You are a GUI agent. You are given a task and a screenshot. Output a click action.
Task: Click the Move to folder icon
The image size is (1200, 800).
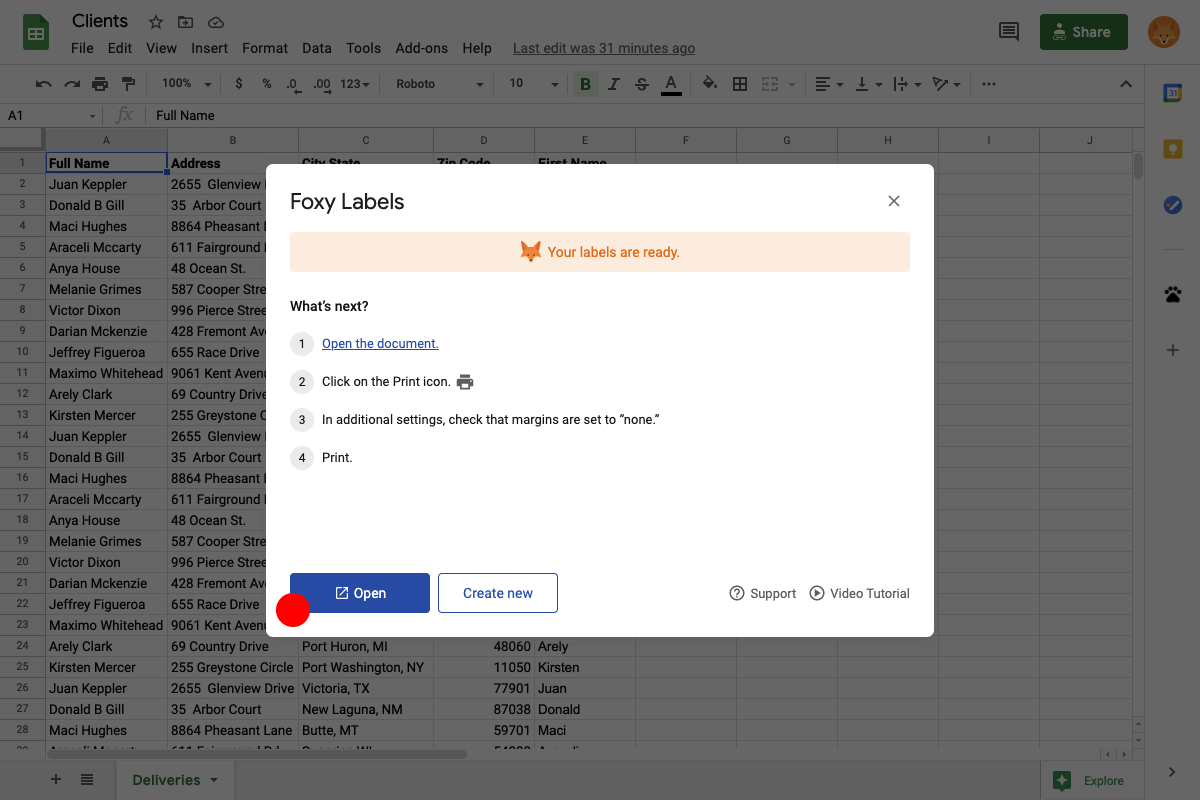pyautogui.click(x=186, y=22)
